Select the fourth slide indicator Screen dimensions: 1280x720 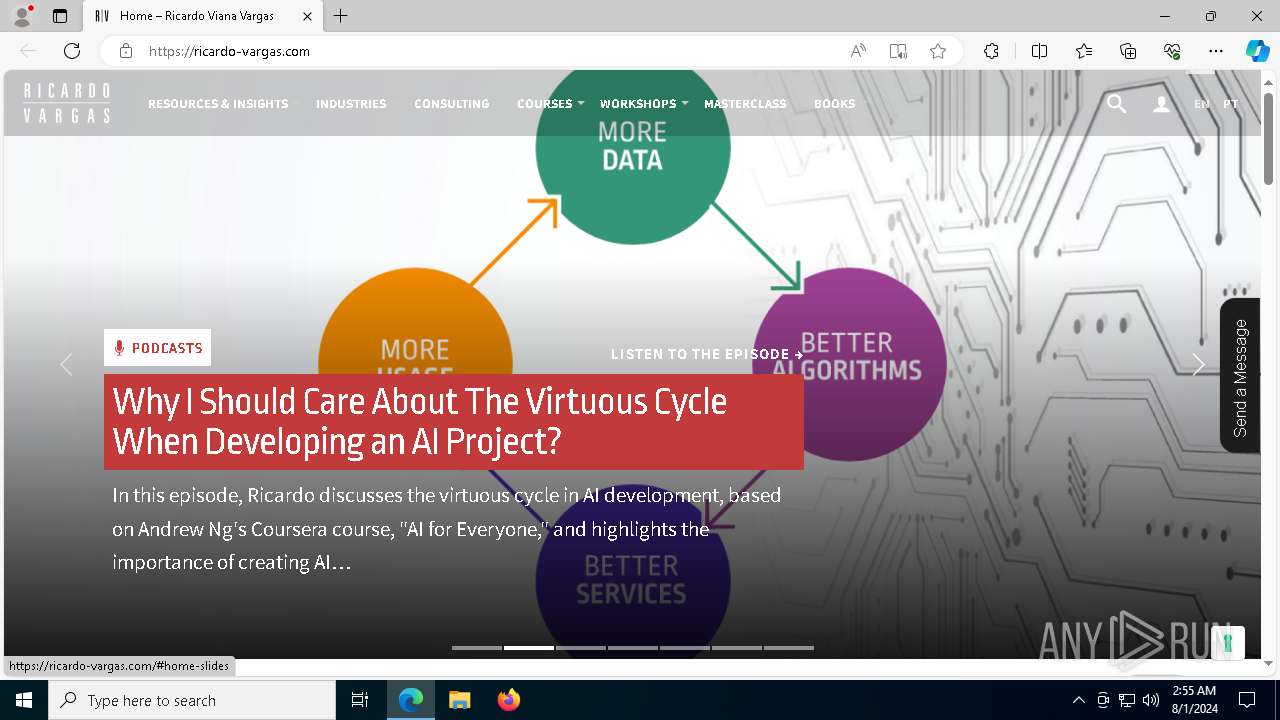click(x=633, y=648)
